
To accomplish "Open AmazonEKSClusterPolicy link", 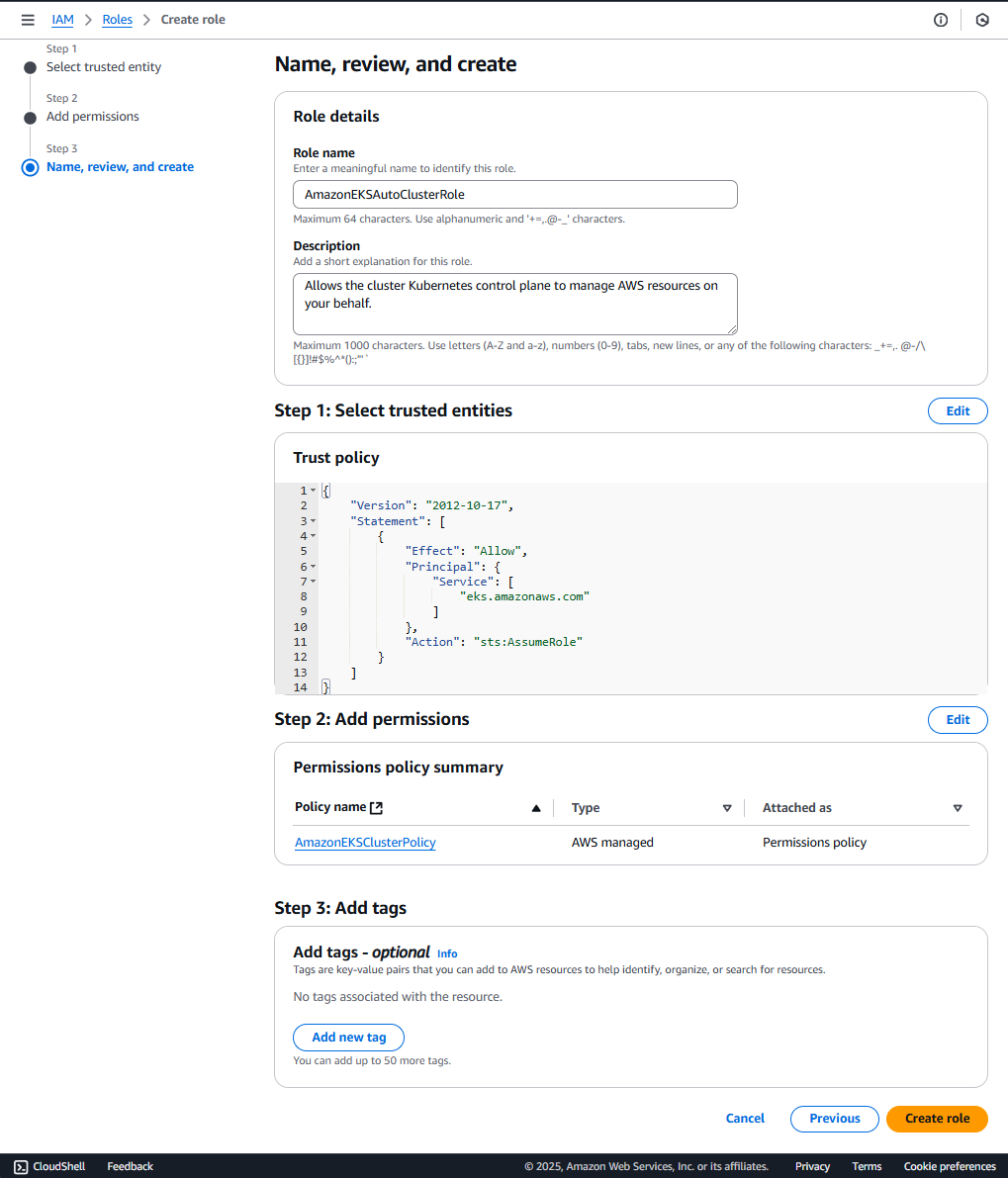I will [365, 843].
